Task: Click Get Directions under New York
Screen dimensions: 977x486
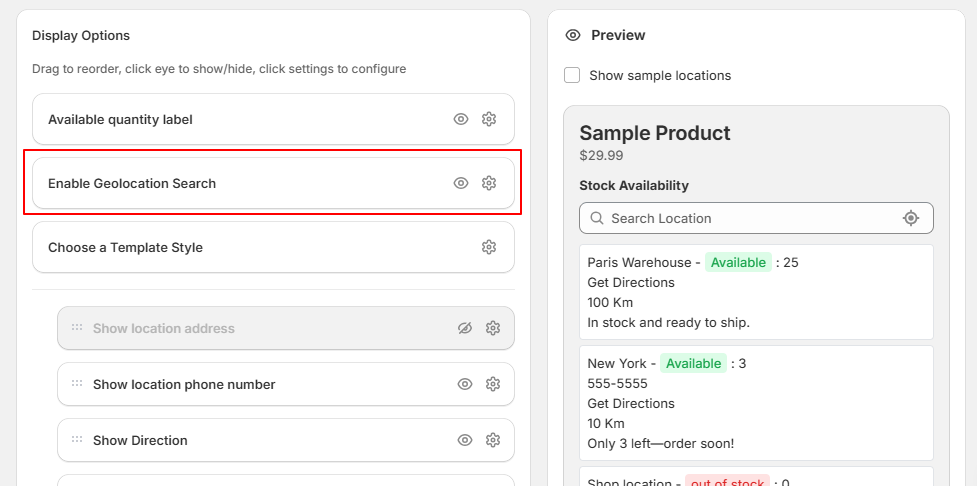Action: coord(631,403)
